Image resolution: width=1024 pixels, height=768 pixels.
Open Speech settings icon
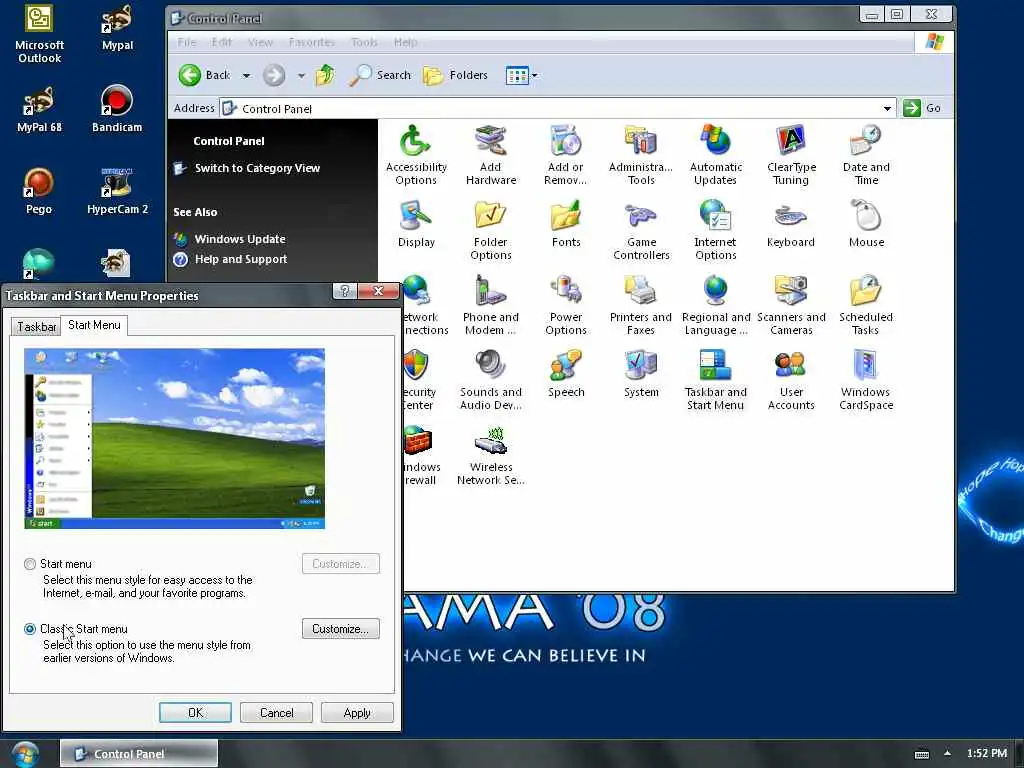(x=566, y=374)
